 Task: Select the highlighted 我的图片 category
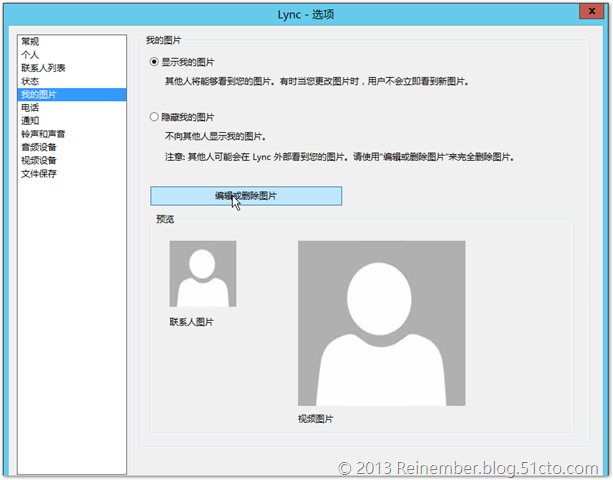(x=38, y=94)
